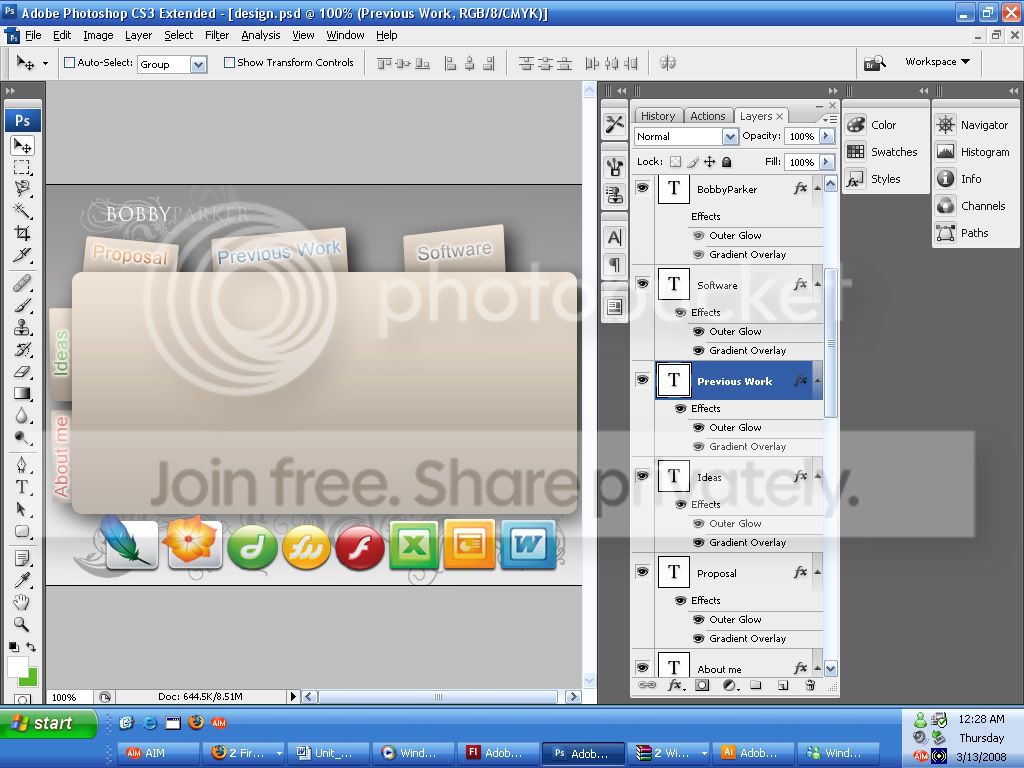Image resolution: width=1024 pixels, height=768 pixels.
Task: Click the foreground color swatch
Action: 18,667
